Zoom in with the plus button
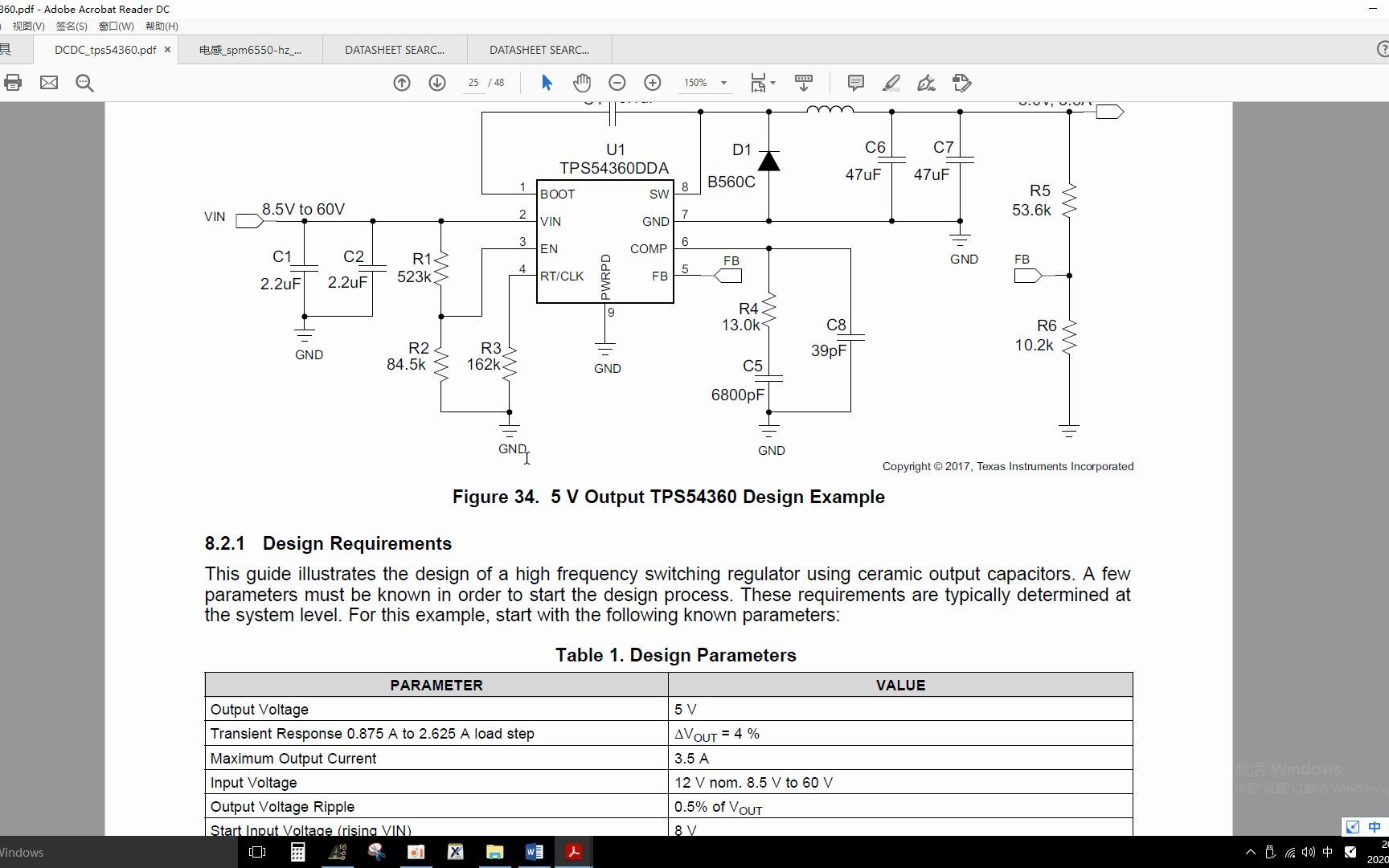This screenshot has width=1389, height=868. click(x=653, y=83)
